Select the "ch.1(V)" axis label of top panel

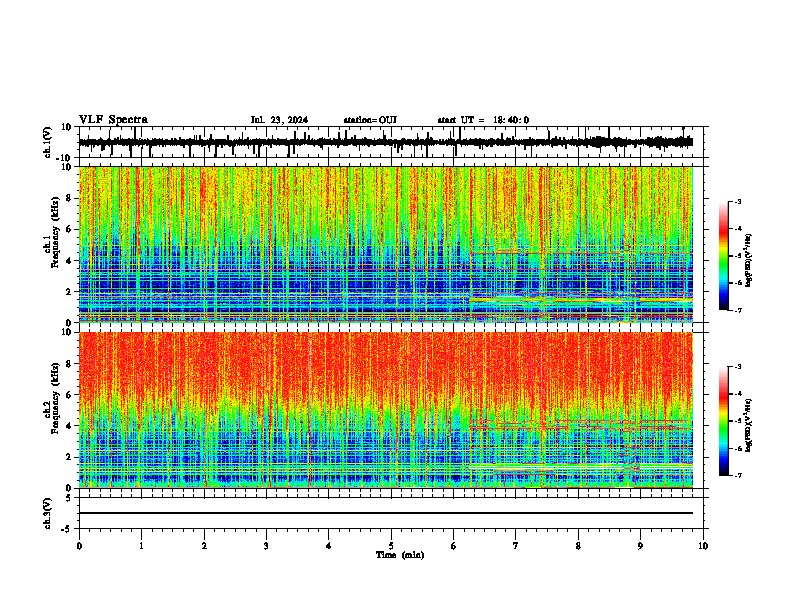(48, 142)
